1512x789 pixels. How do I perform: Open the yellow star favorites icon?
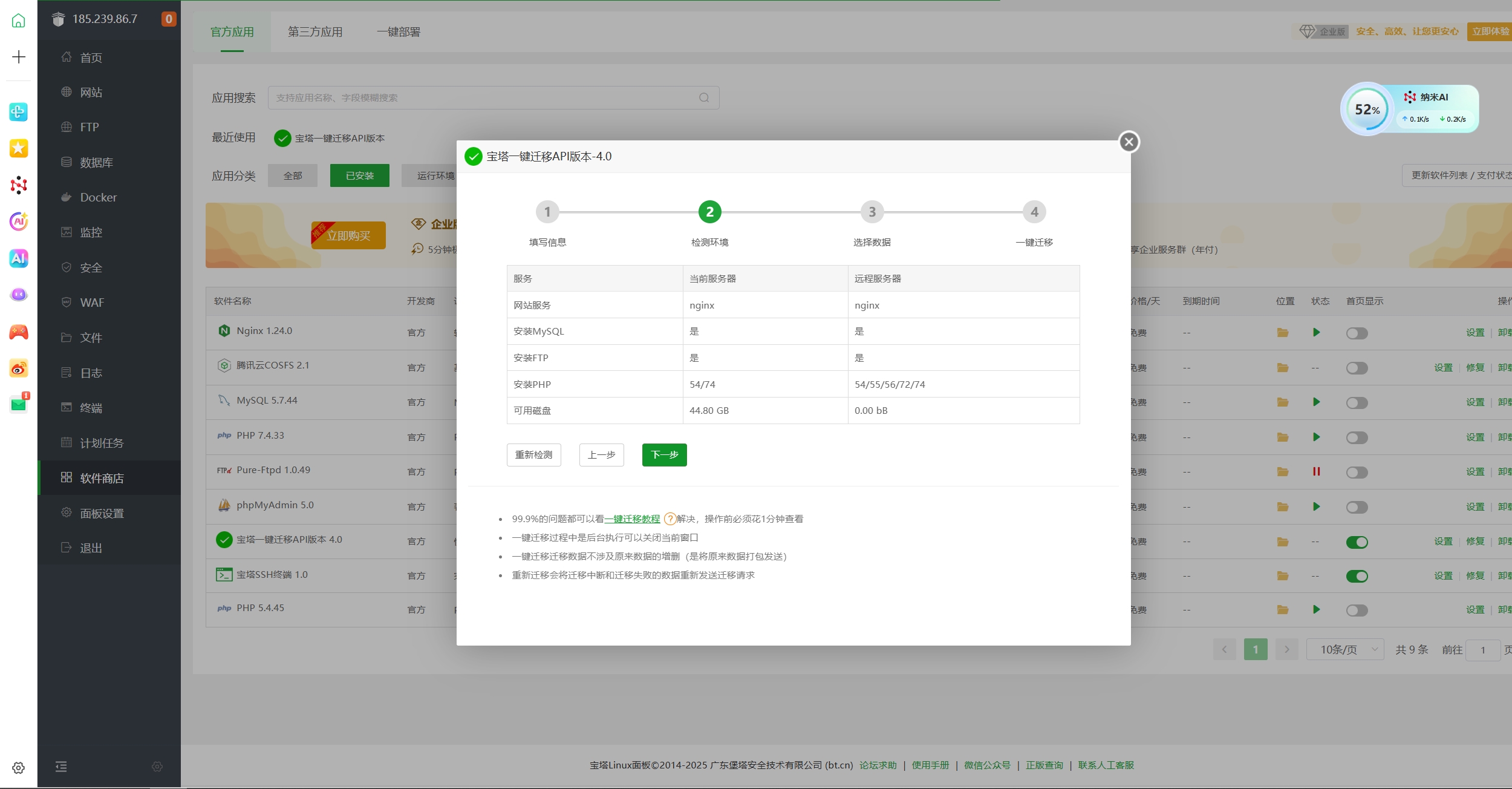pyautogui.click(x=19, y=148)
